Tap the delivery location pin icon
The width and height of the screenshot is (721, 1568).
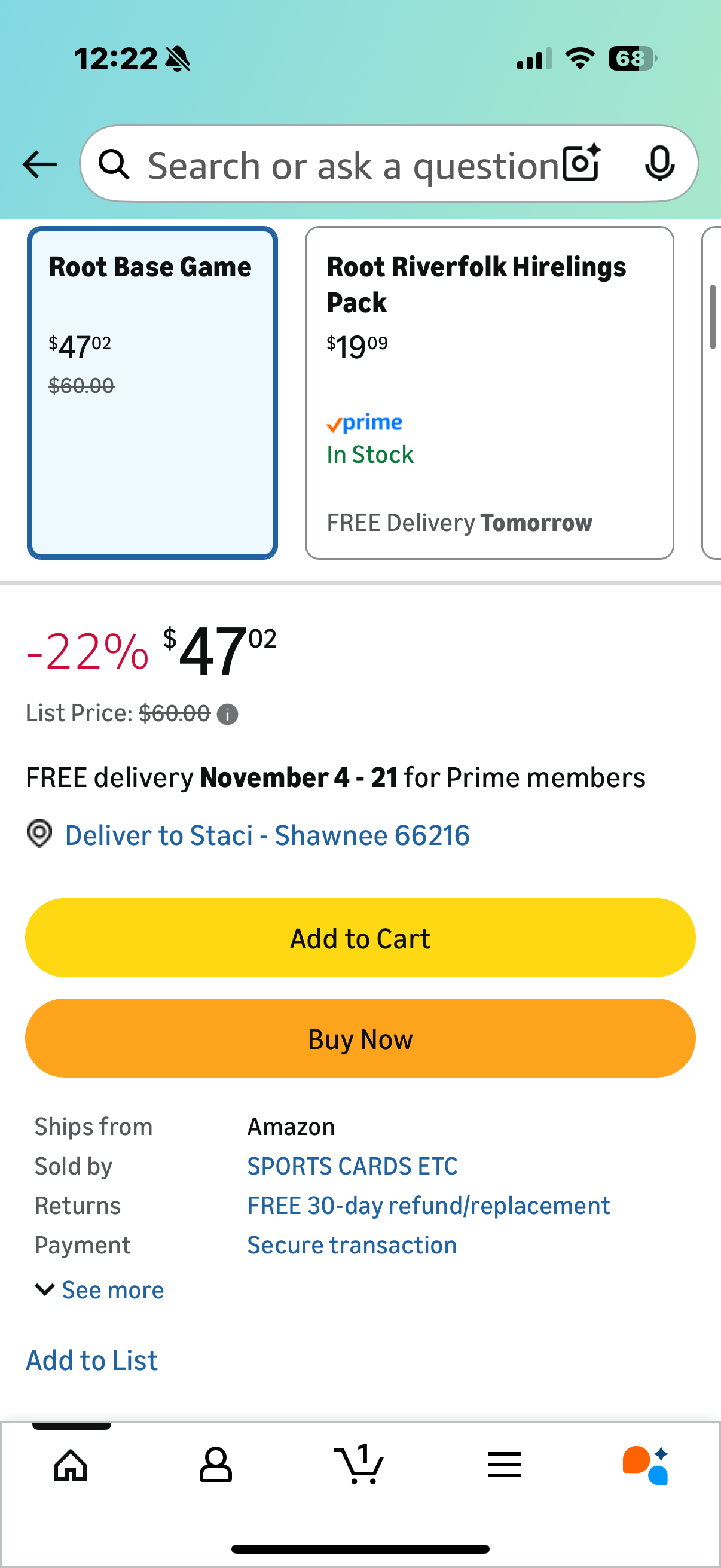point(39,834)
